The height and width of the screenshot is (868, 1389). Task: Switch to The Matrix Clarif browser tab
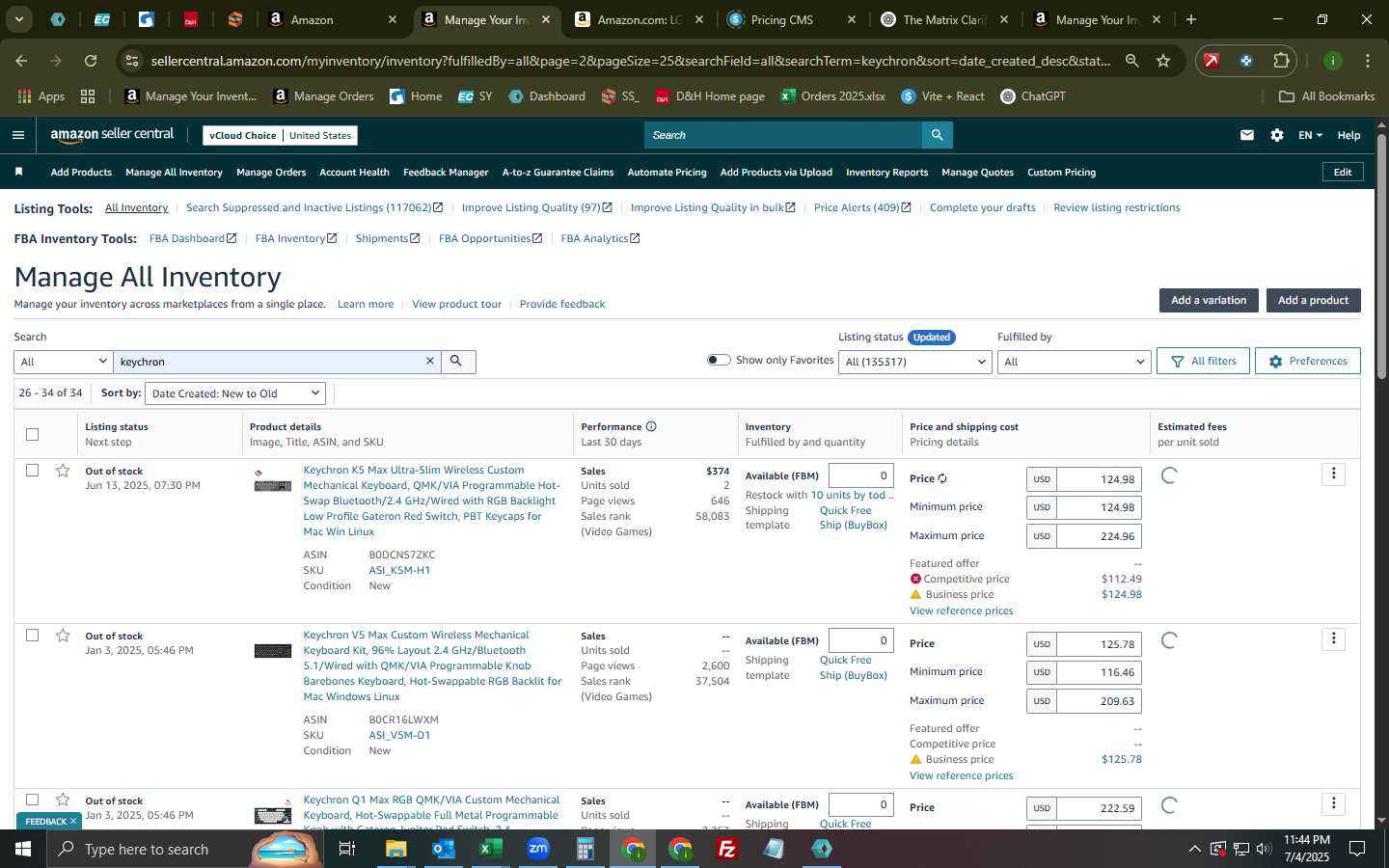pos(944,19)
